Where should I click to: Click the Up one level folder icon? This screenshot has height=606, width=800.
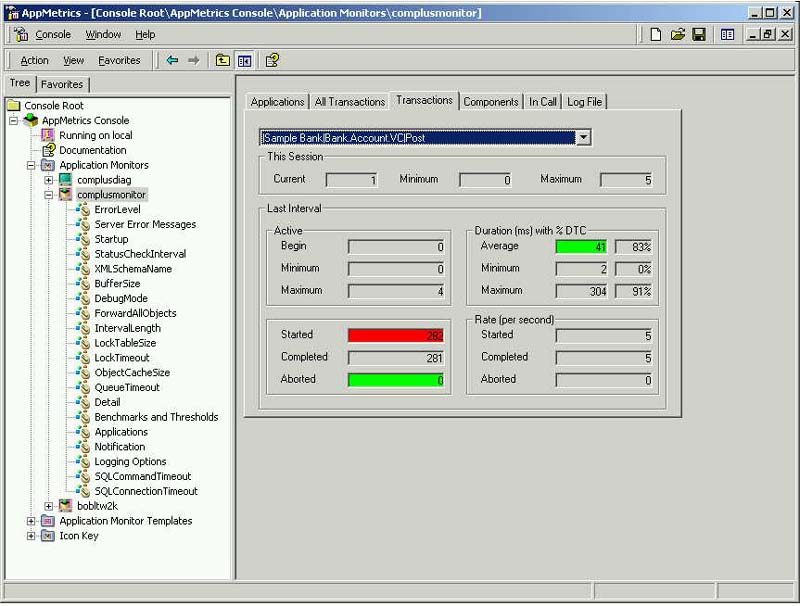[x=222, y=61]
